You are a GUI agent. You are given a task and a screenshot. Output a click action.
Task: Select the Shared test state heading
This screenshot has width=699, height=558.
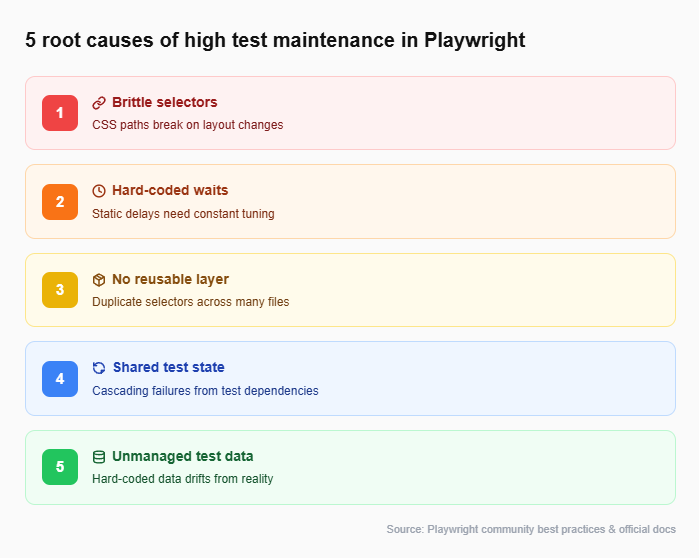[x=169, y=367]
